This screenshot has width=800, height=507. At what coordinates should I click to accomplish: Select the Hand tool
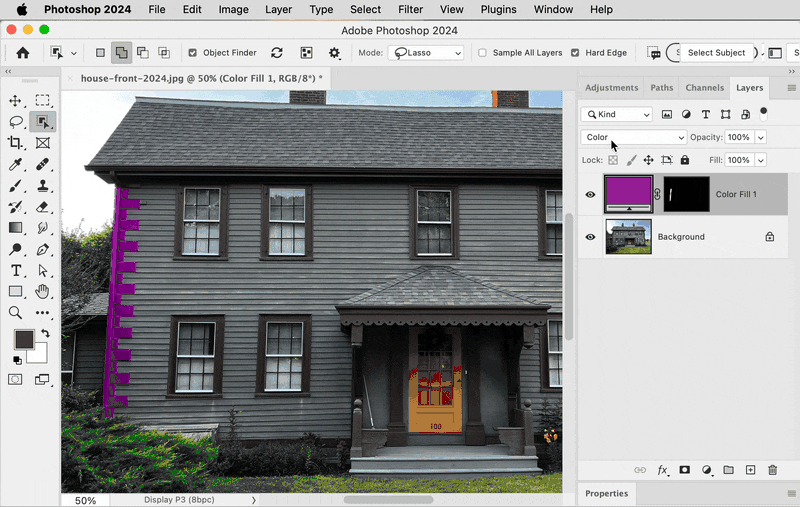(x=43, y=292)
